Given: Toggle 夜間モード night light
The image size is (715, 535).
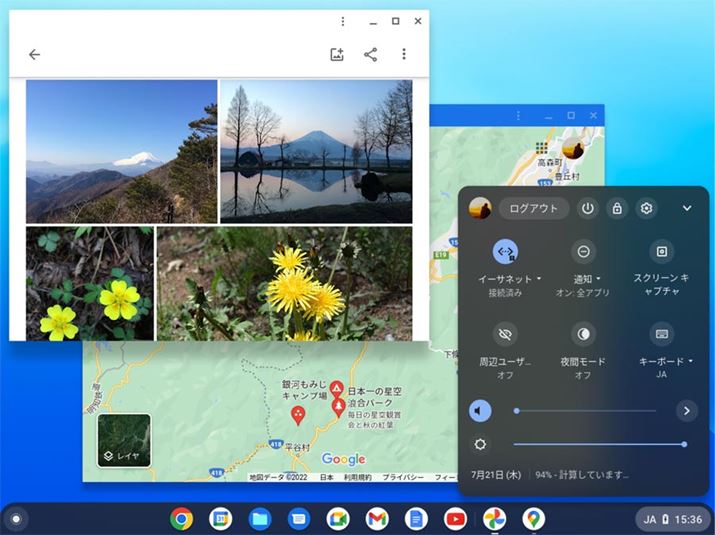Looking at the screenshot, I should [583, 334].
